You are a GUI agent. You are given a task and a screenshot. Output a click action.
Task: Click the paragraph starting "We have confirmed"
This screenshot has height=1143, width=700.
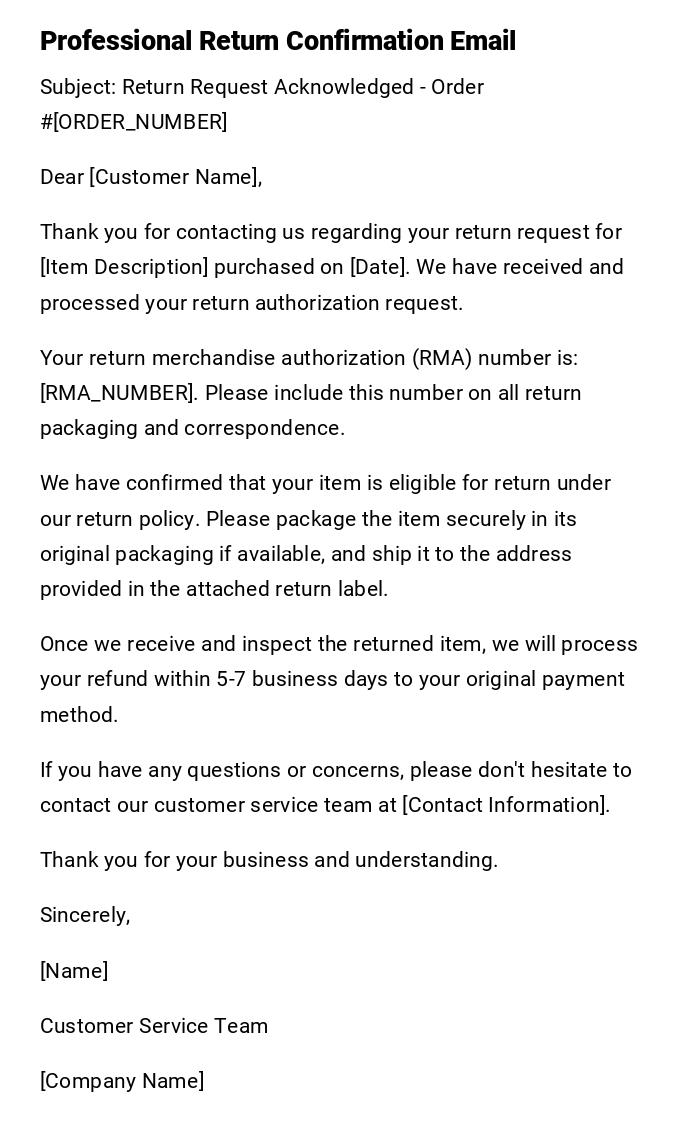[325, 536]
